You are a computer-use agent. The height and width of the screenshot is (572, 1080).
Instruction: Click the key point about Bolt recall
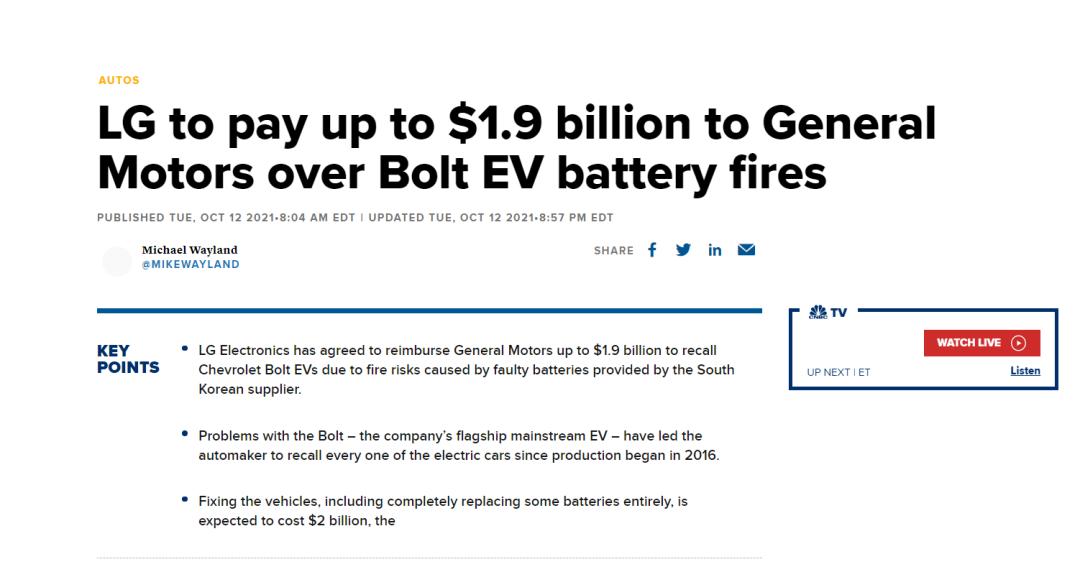pyautogui.click(x=459, y=445)
